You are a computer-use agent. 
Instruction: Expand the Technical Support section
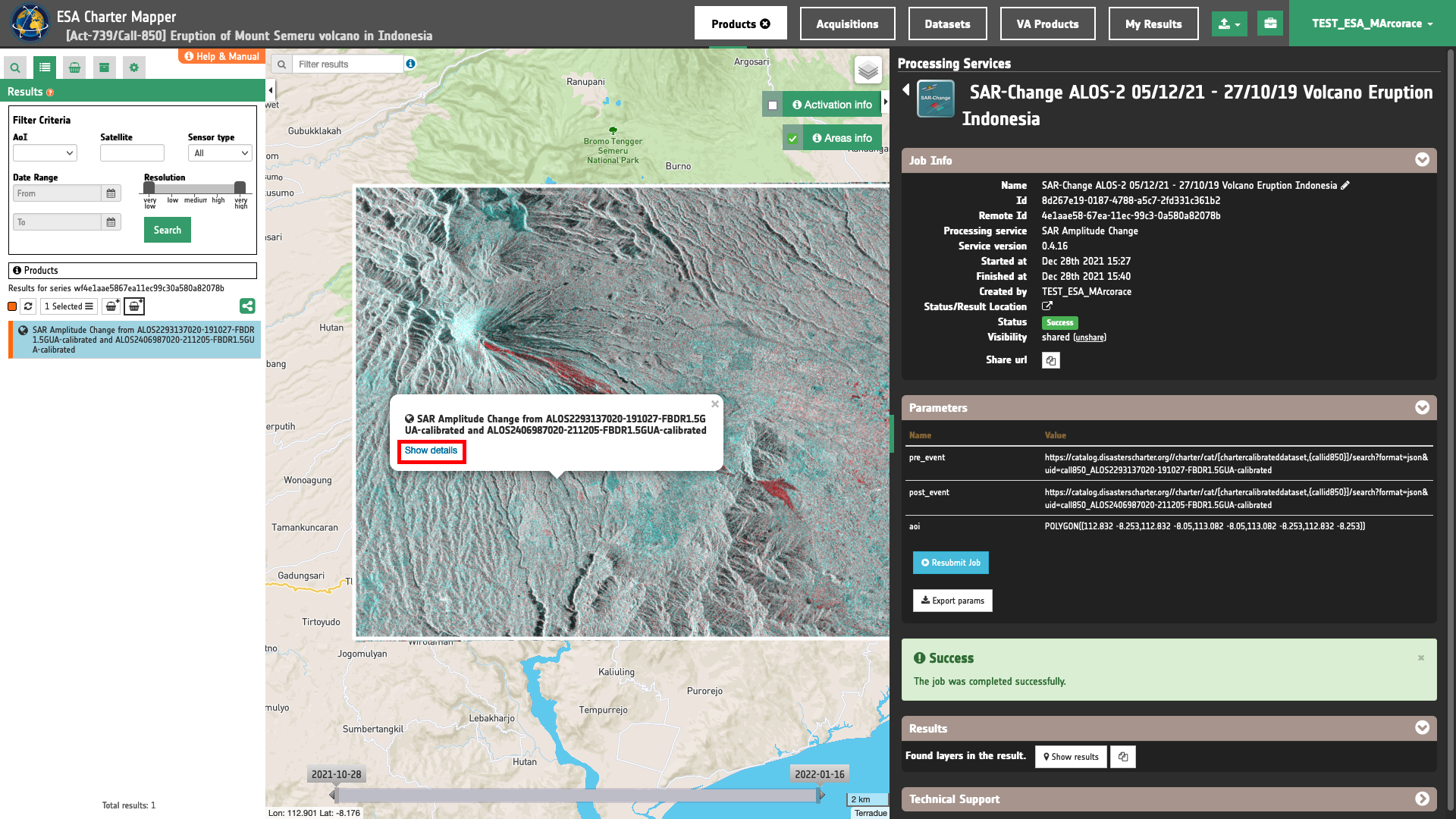[x=1422, y=799]
